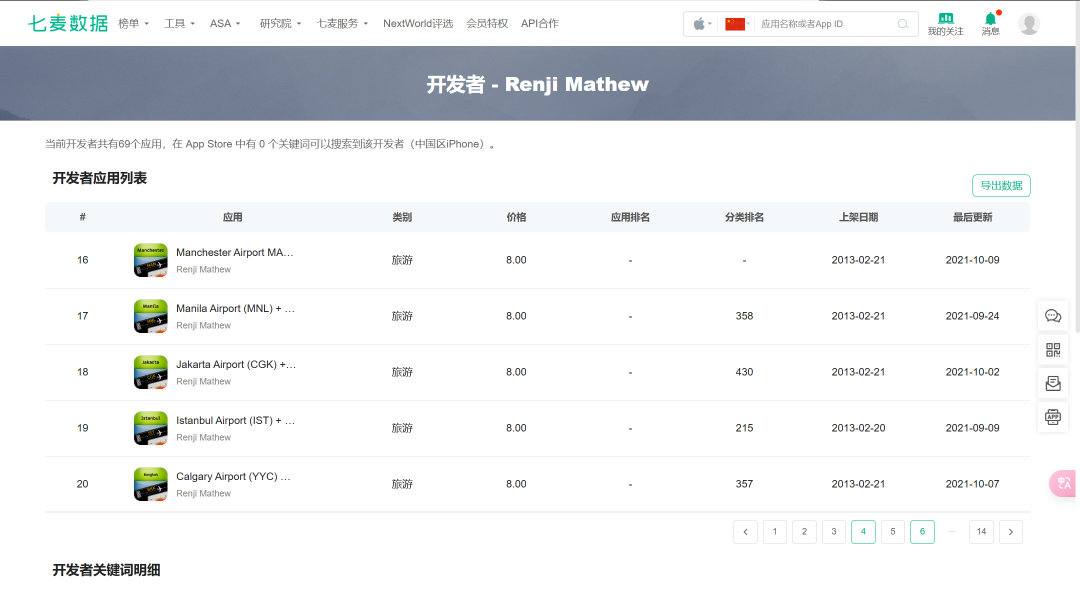Open Istanbul Airport (IST) app link
Viewport: 1080px width, 594px height.
click(236, 420)
